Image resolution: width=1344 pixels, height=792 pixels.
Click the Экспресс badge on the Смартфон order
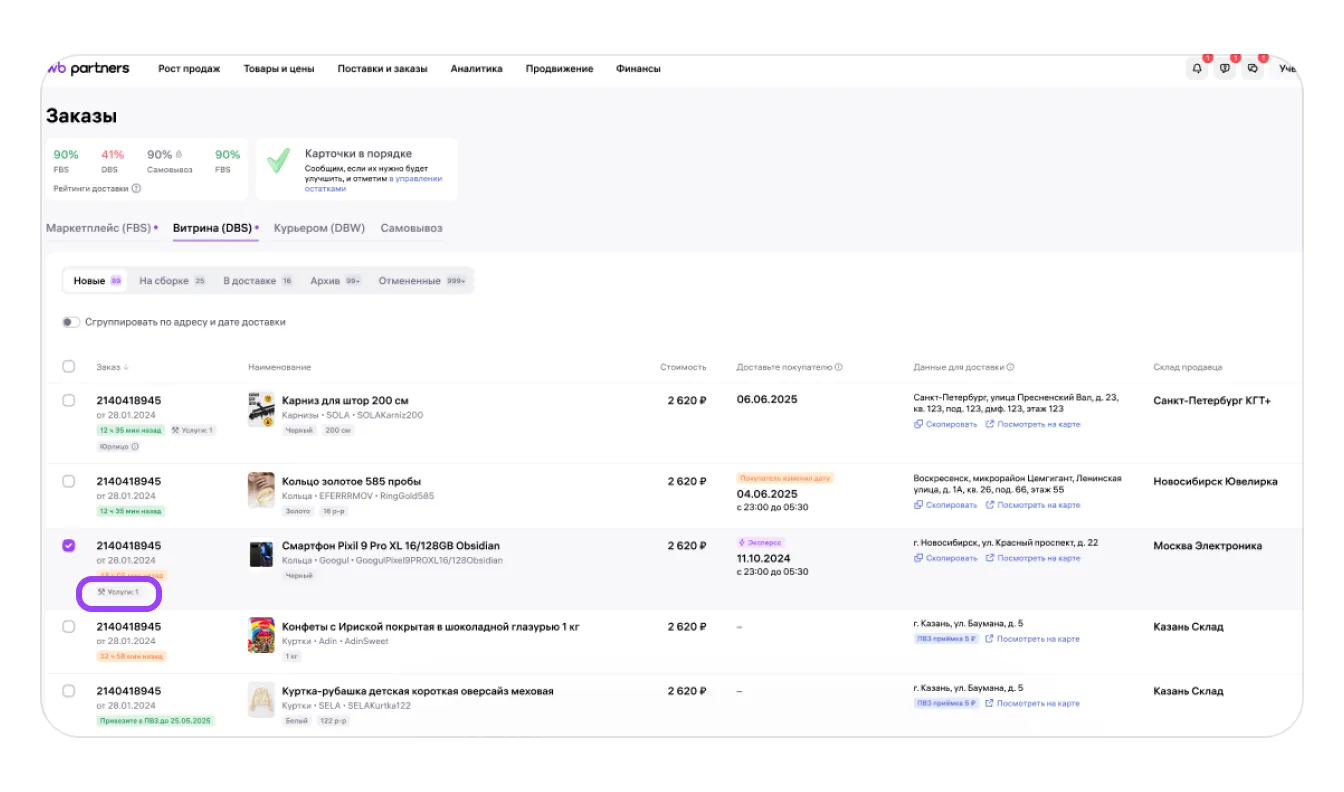(763, 543)
